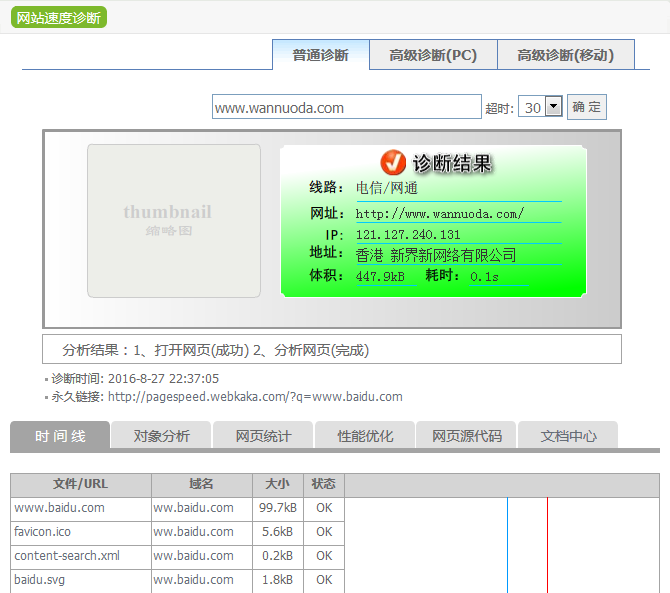Switch to the 网页统计 tab
This screenshot has width=670, height=593.
(263, 436)
